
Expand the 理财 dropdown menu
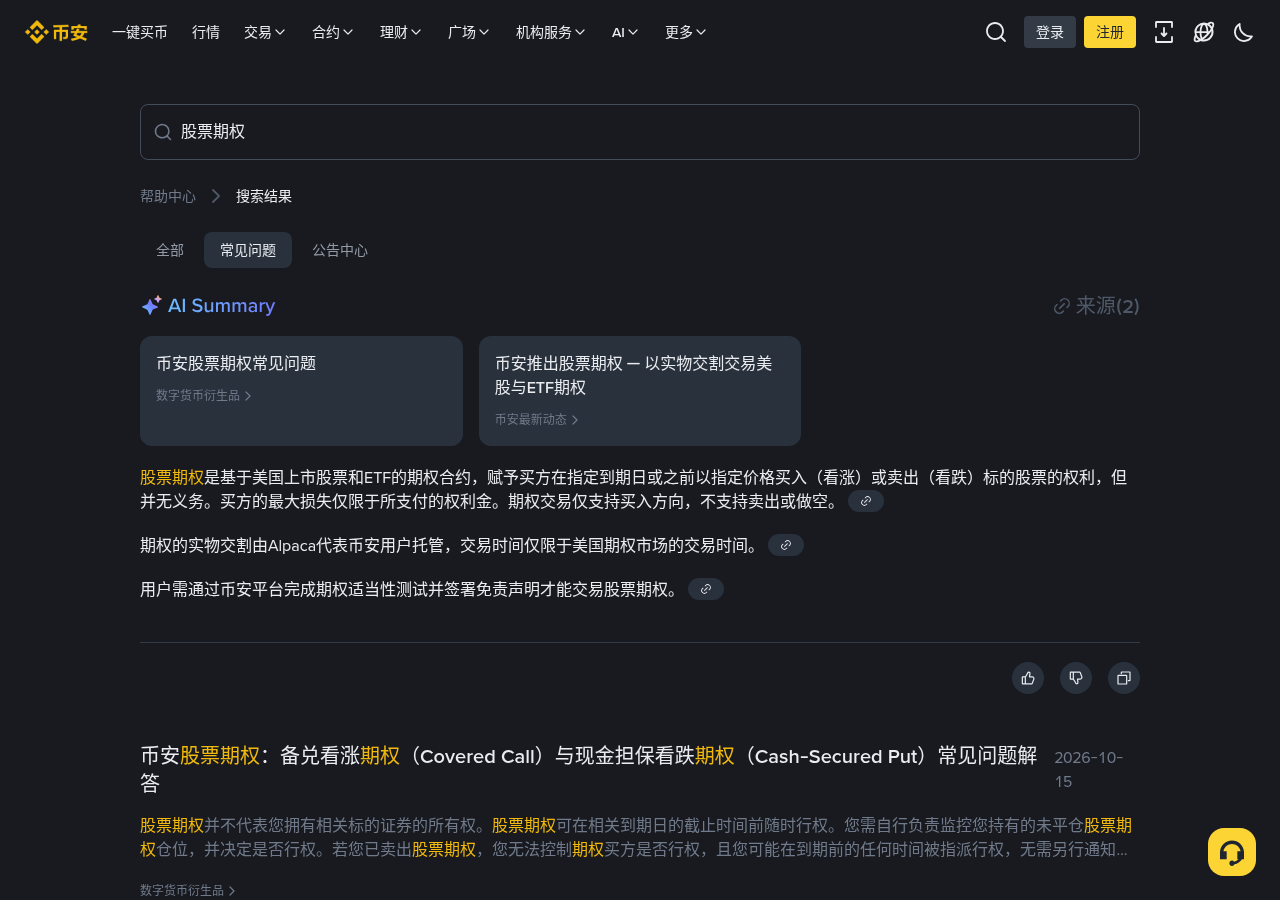pyautogui.click(x=401, y=32)
